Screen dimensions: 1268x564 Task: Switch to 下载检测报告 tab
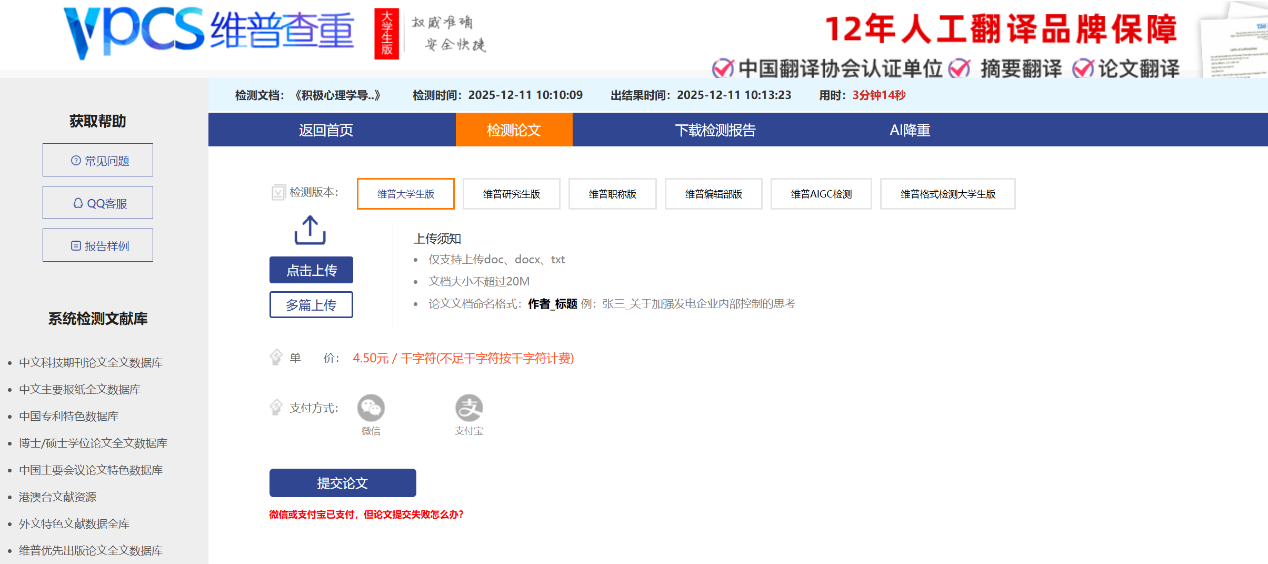click(715, 130)
